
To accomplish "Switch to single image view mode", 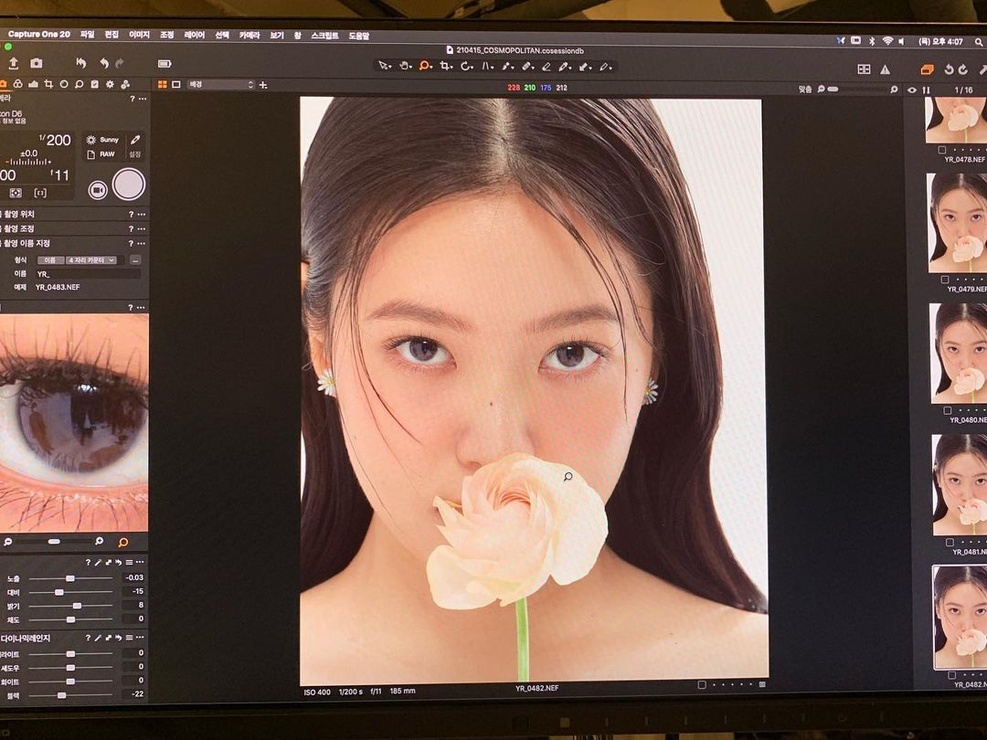I will pos(176,84).
